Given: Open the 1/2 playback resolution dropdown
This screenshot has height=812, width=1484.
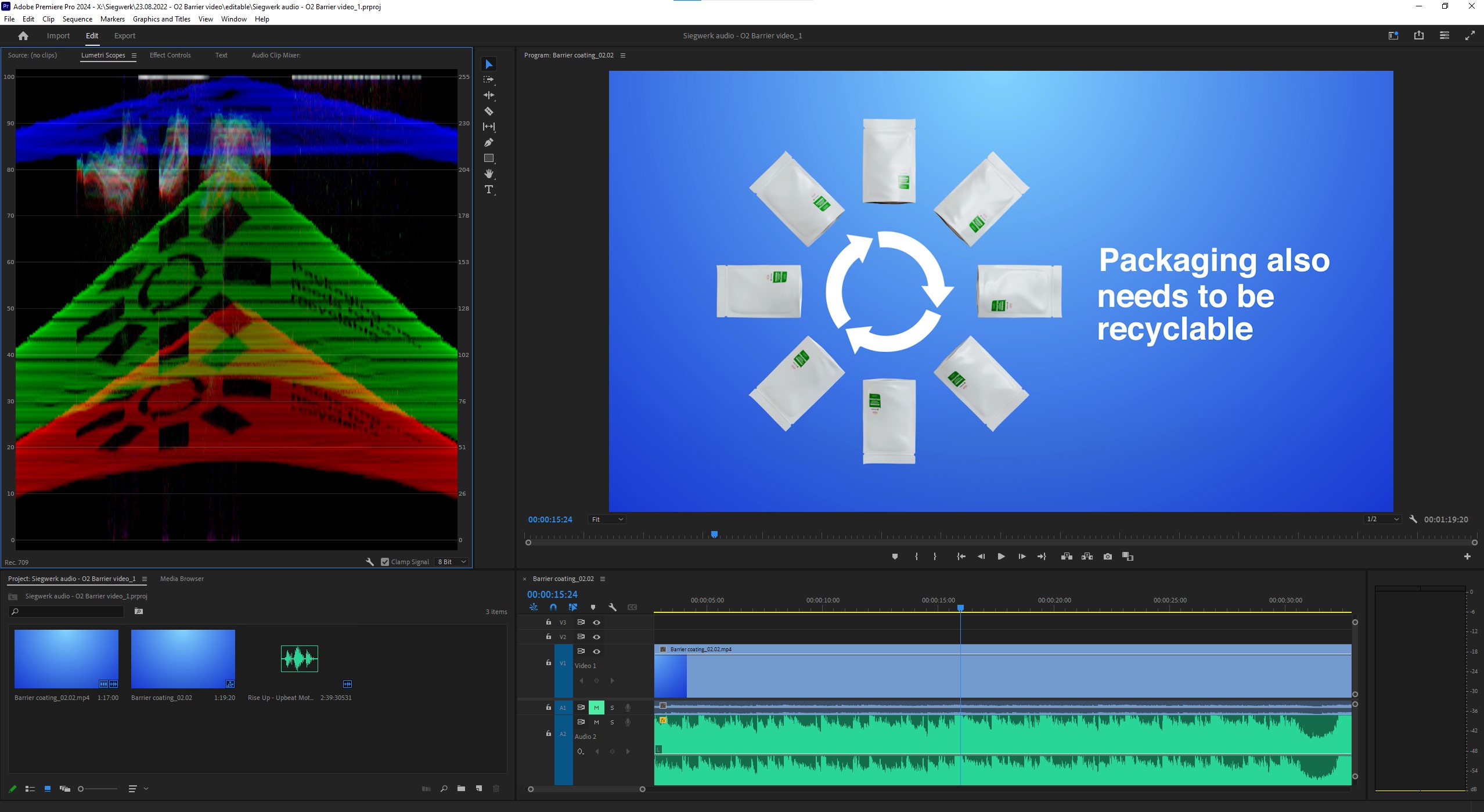Looking at the screenshot, I should click(x=1382, y=519).
